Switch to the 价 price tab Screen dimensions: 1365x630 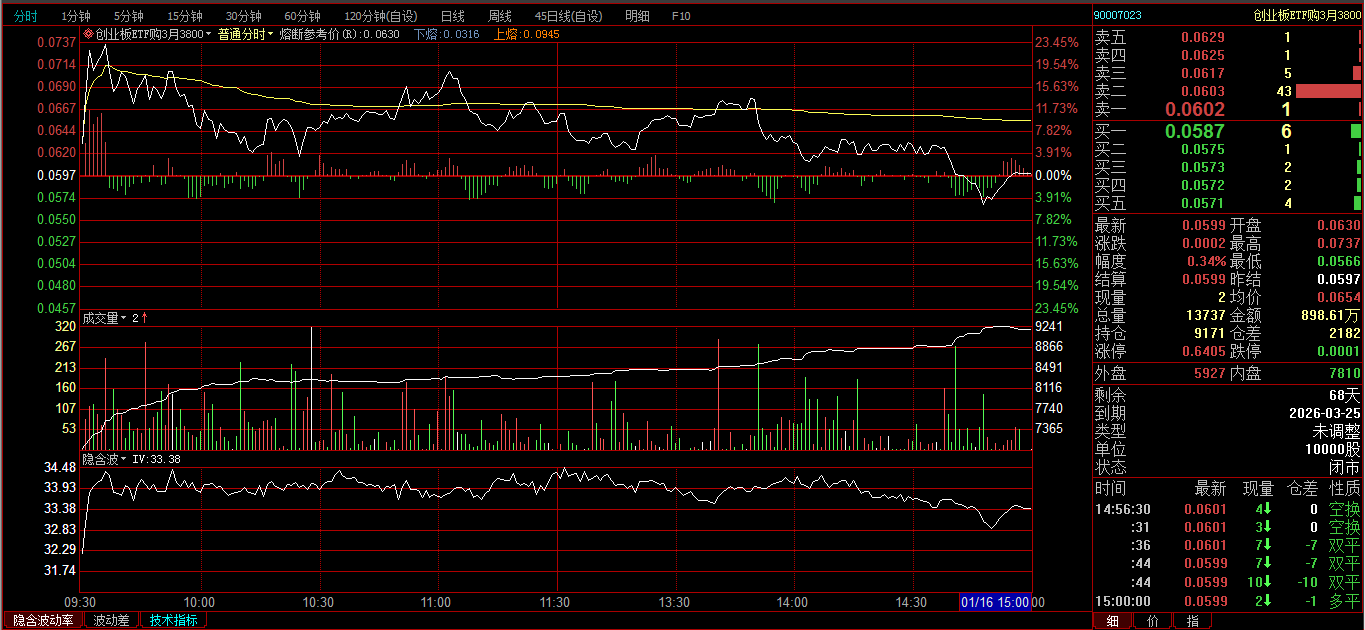click(x=1153, y=621)
